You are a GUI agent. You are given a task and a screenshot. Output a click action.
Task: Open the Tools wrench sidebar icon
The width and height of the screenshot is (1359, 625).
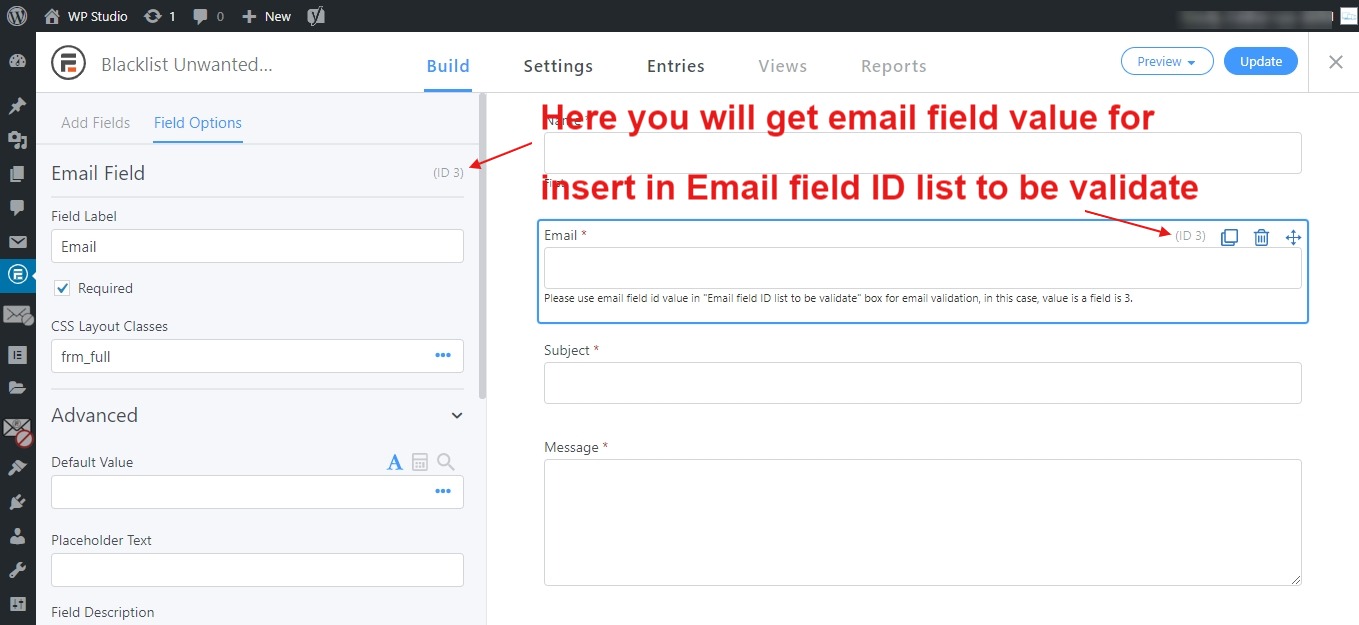pyautogui.click(x=17, y=570)
